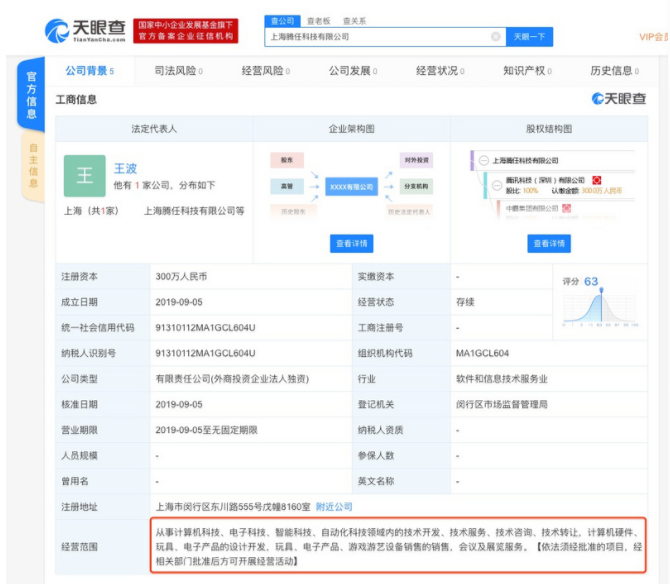
Task: Click operating status 存续 value
Action: pyautogui.click(x=465, y=302)
